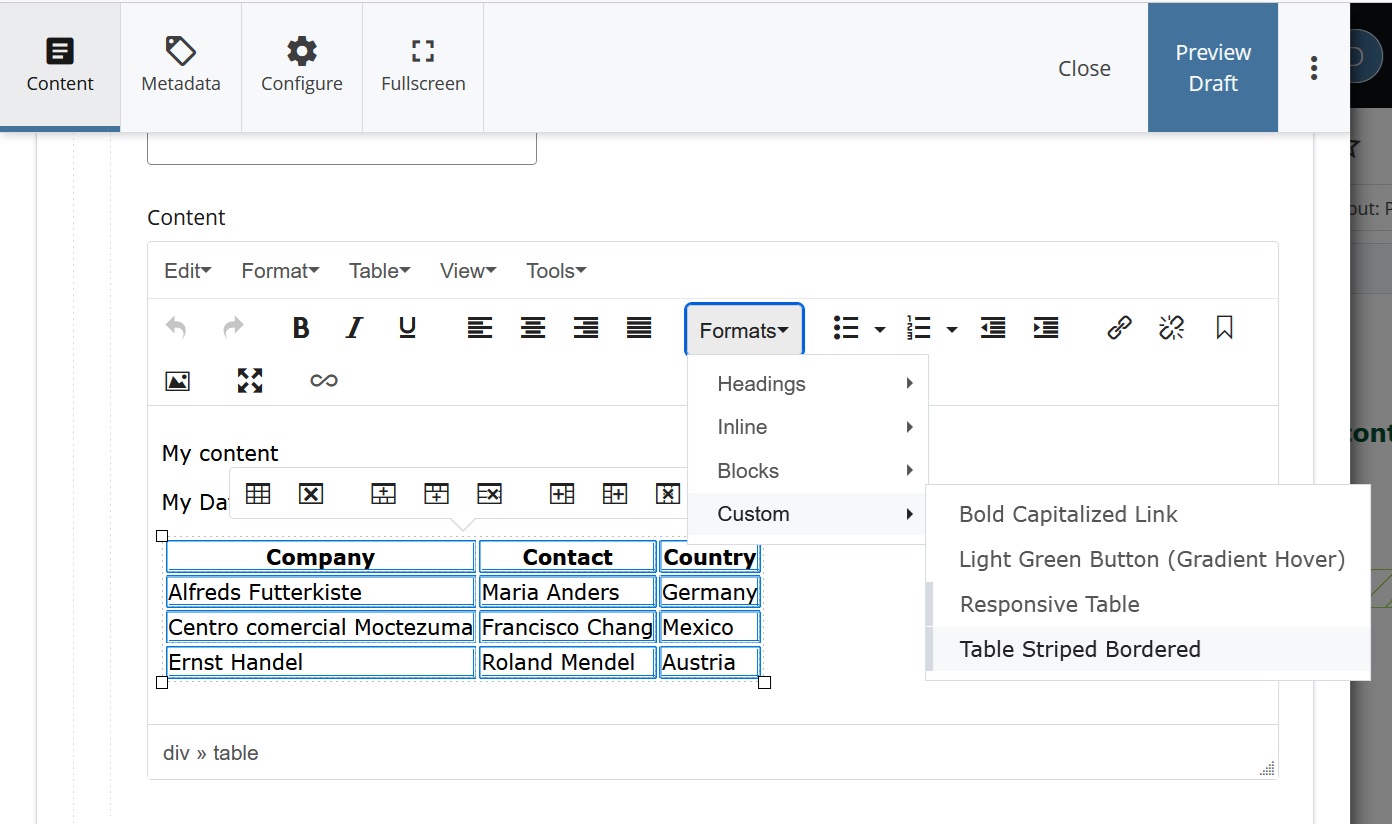
Task: Remove link with the unlink icon
Action: click(x=1171, y=328)
